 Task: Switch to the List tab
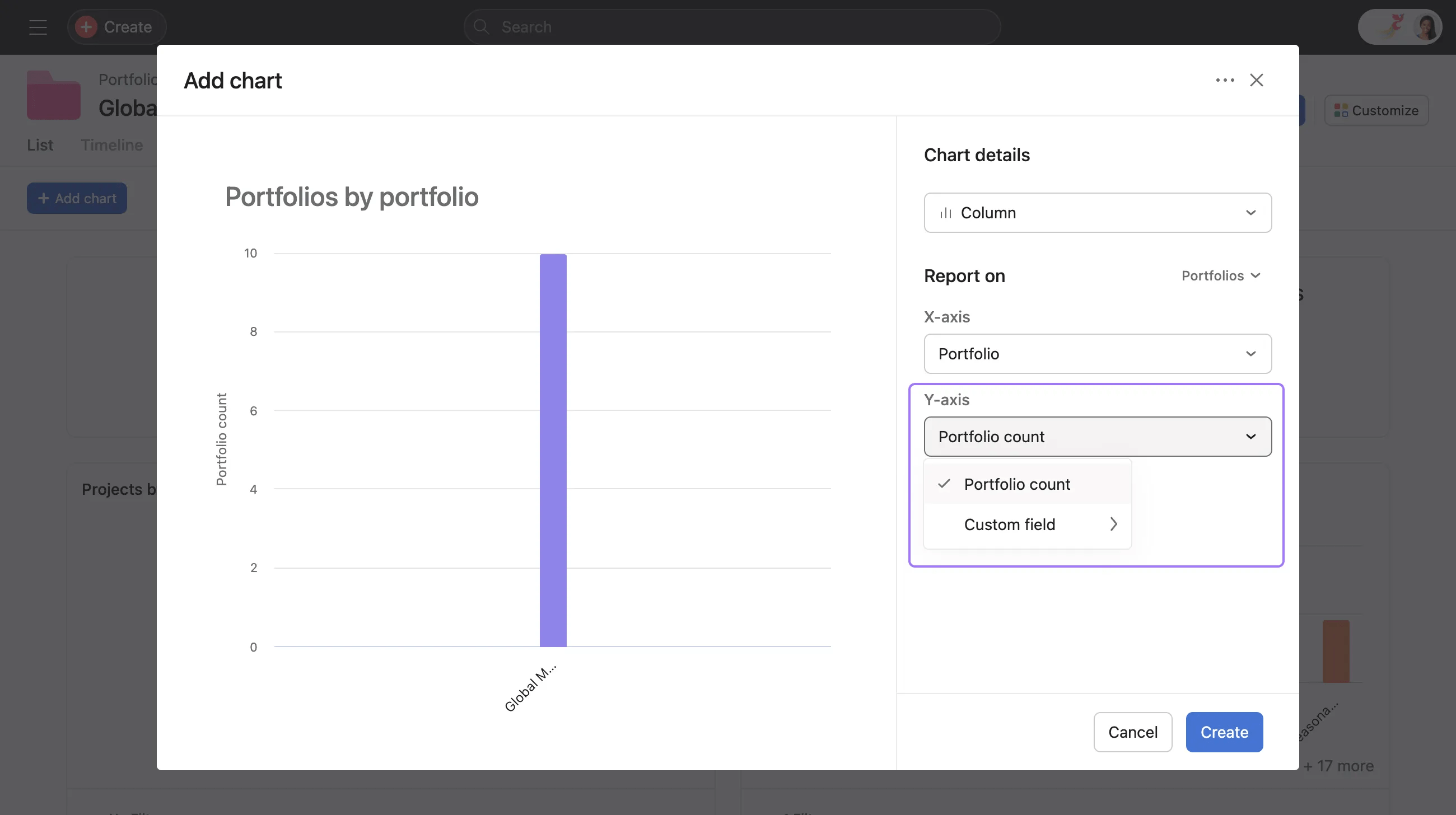[x=40, y=145]
